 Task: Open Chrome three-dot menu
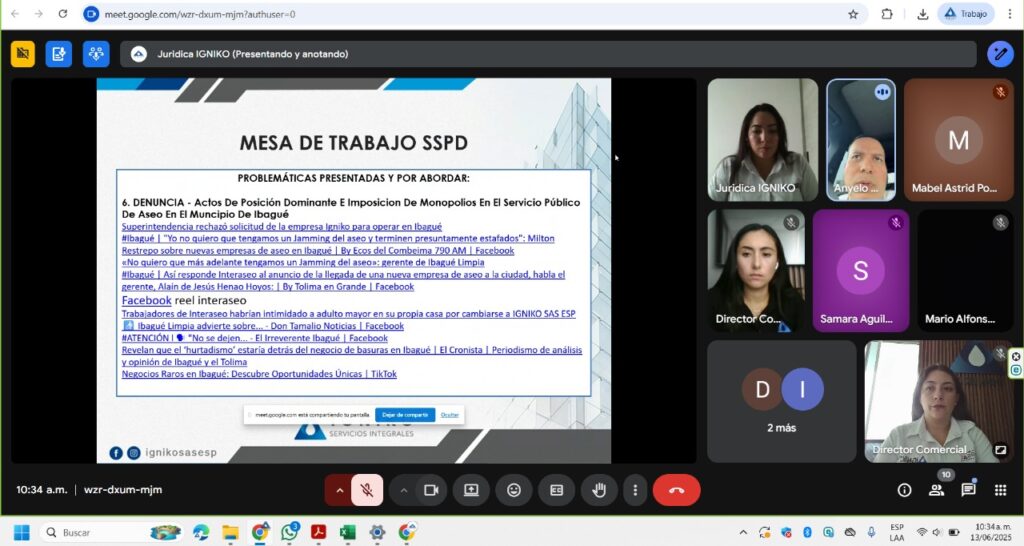pos(1010,14)
